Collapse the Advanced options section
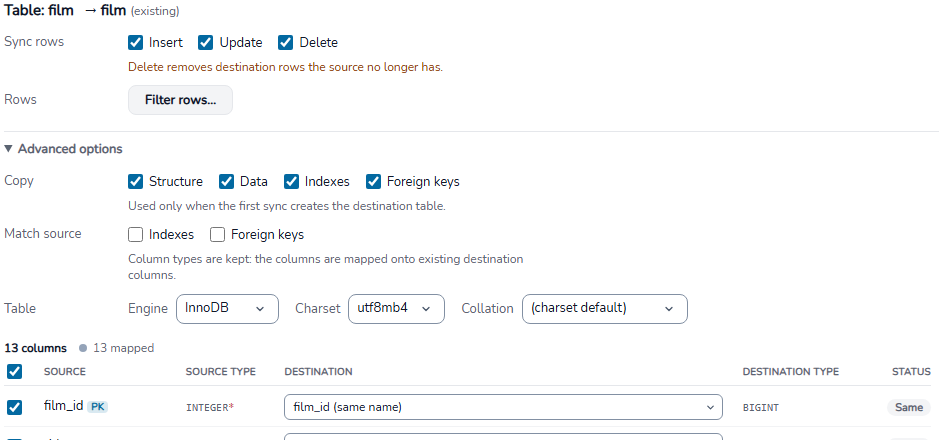Image resolution: width=943 pixels, height=440 pixels. [x=63, y=149]
